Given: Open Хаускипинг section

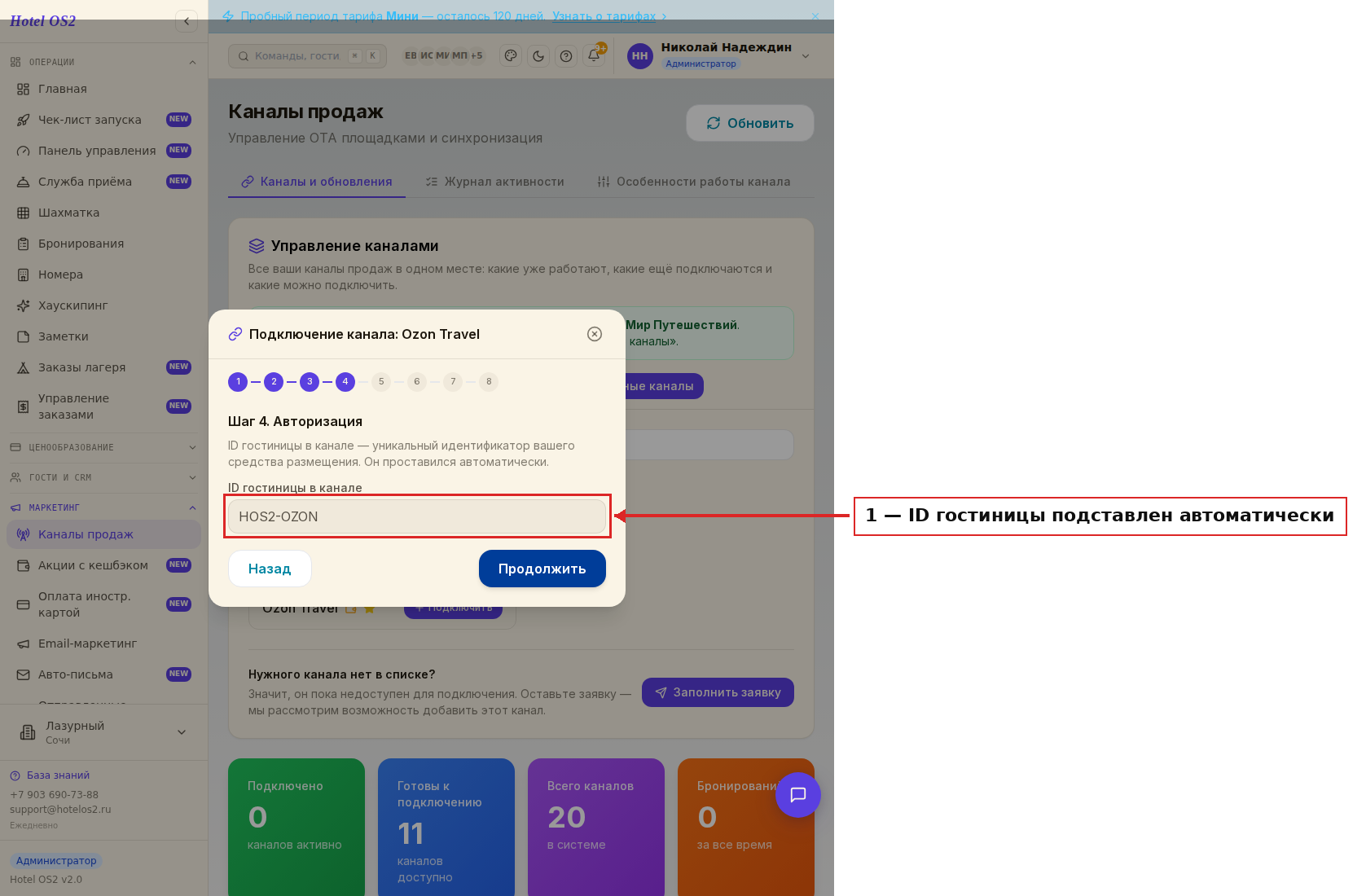Looking at the screenshot, I should pos(103,305).
